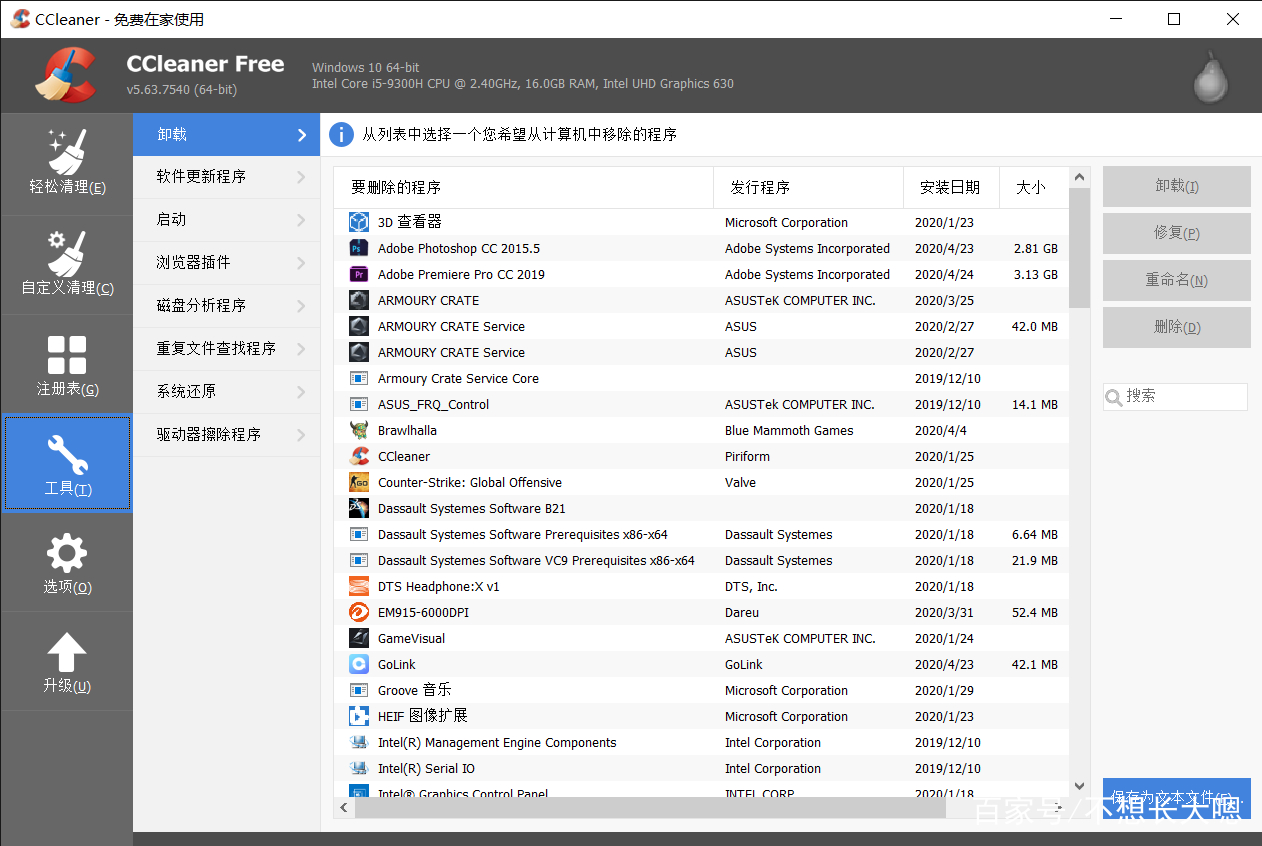The width and height of the screenshot is (1262, 846).
Task: Click the Upgrade arrow icon (升级)
Action: point(67,653)
